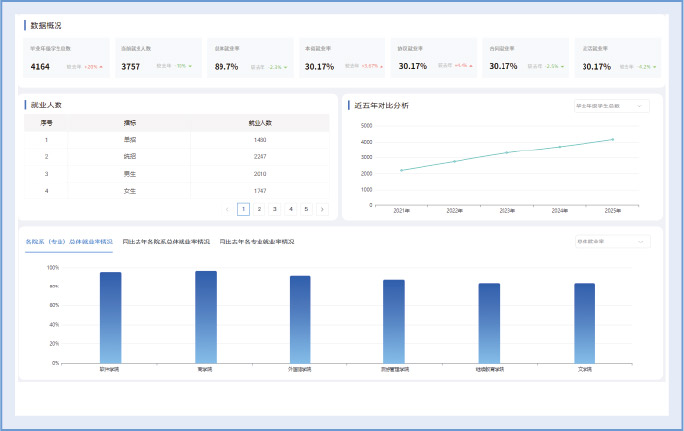Open the 同比去年各专业就业率情况 tab

[257, 242]
